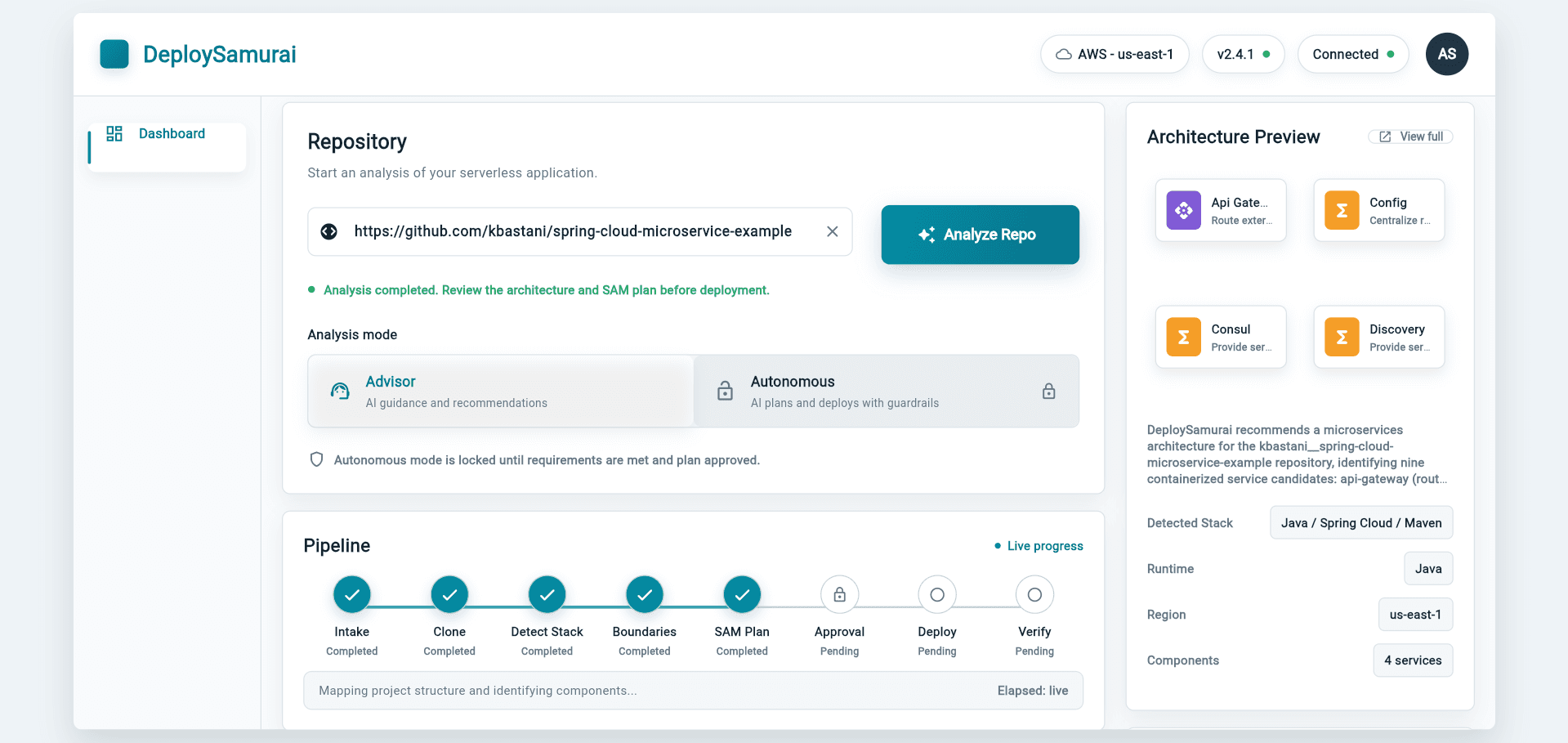Screen dimensions: 1568x743
Task: Click the SAM Plan completed step circle
Action: [x=742, y=594]
